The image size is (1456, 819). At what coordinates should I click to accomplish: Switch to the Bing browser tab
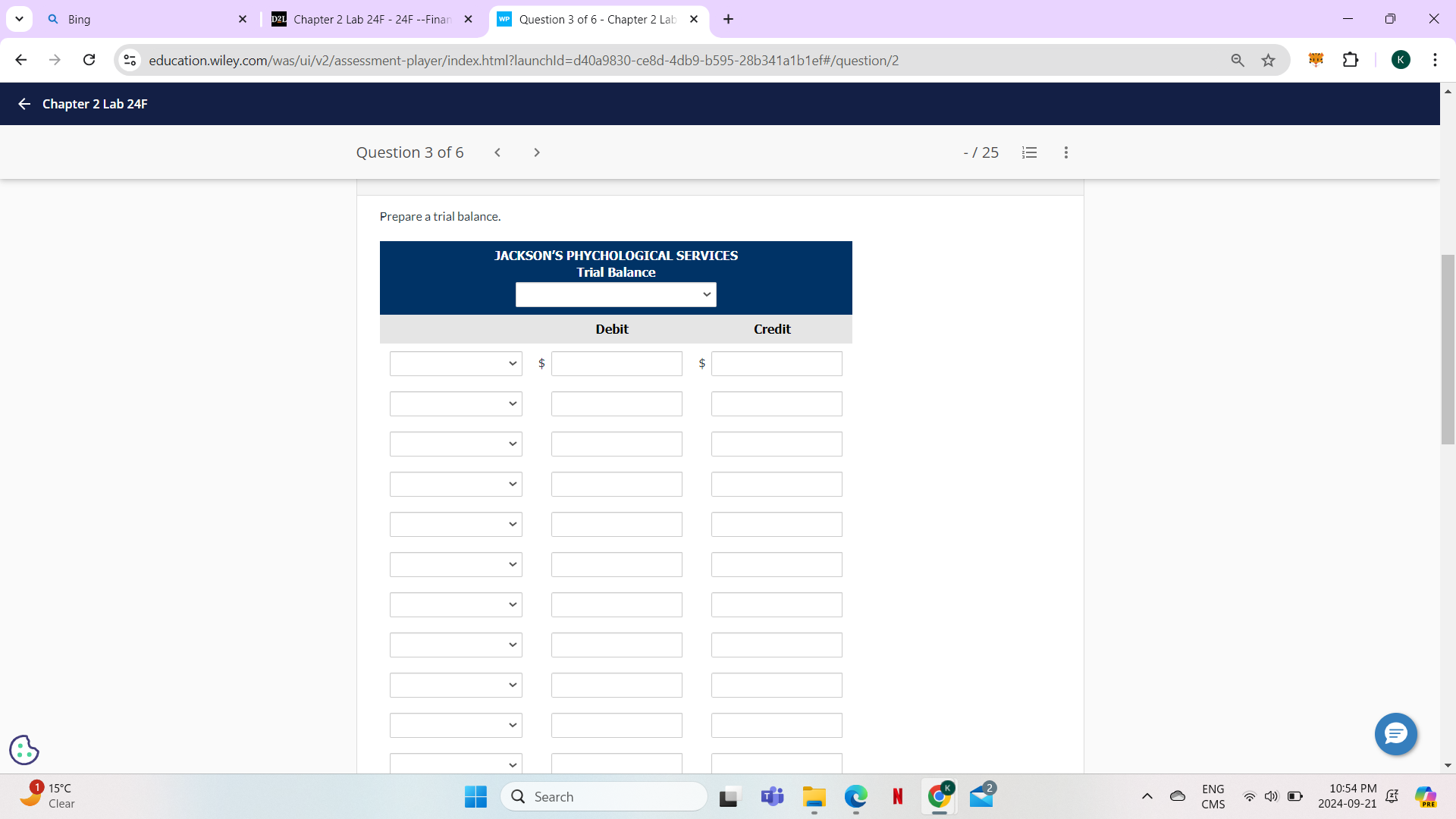point(136,19)
